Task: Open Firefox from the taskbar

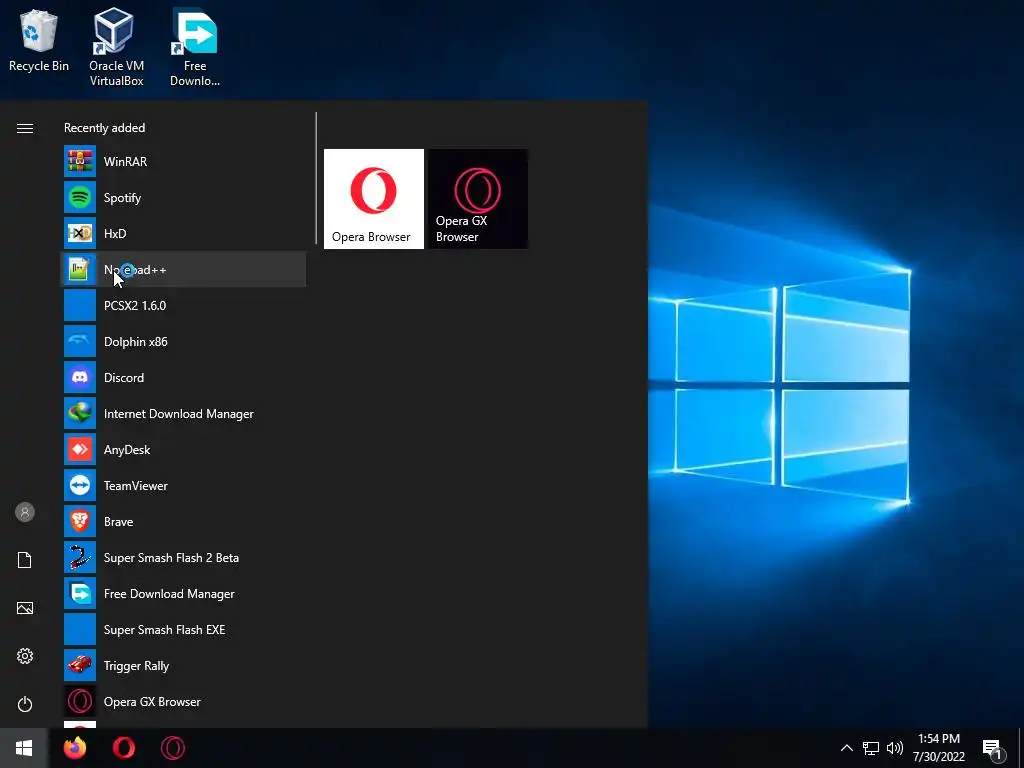Action: [75, 748]
